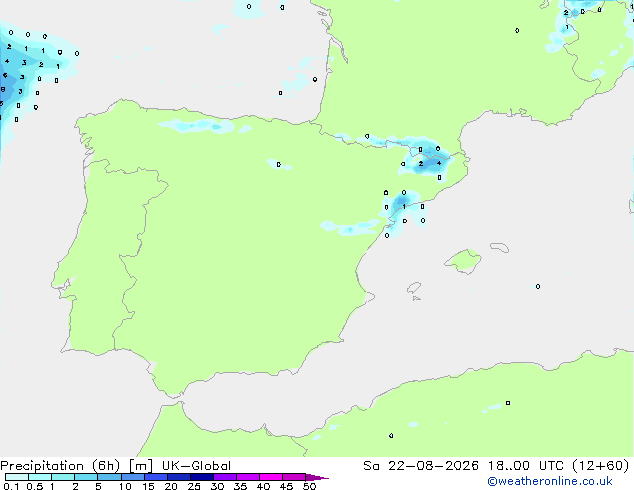
Task: Click the legend scale label '50'
Action: 309,486
